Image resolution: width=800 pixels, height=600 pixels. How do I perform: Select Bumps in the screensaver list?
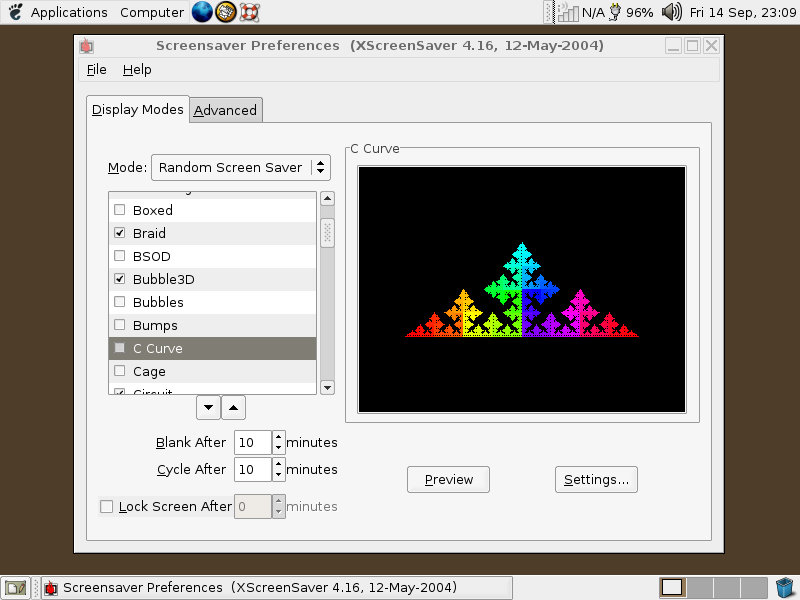[213, 325]
